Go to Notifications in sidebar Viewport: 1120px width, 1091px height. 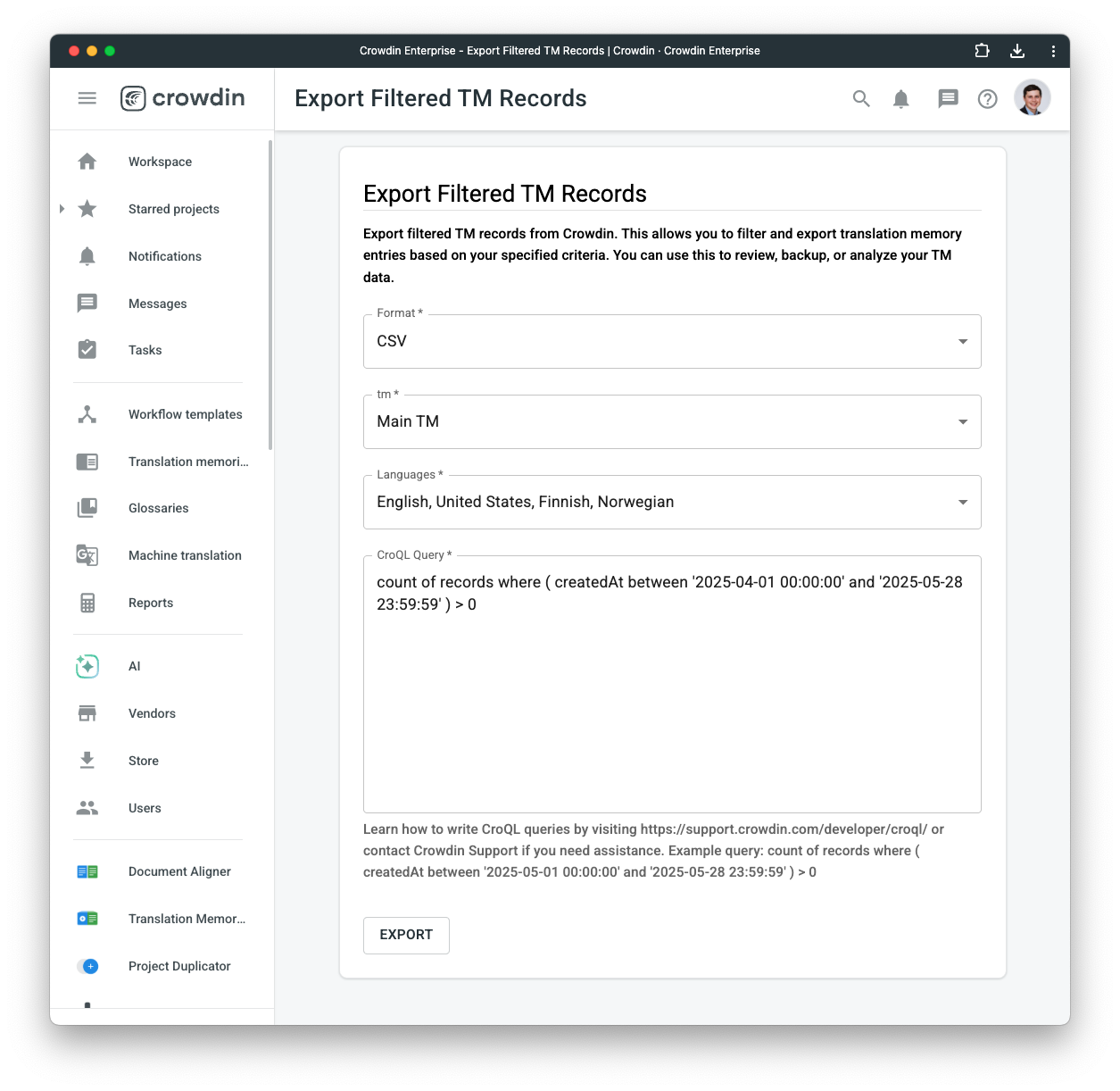click(165, 256)
